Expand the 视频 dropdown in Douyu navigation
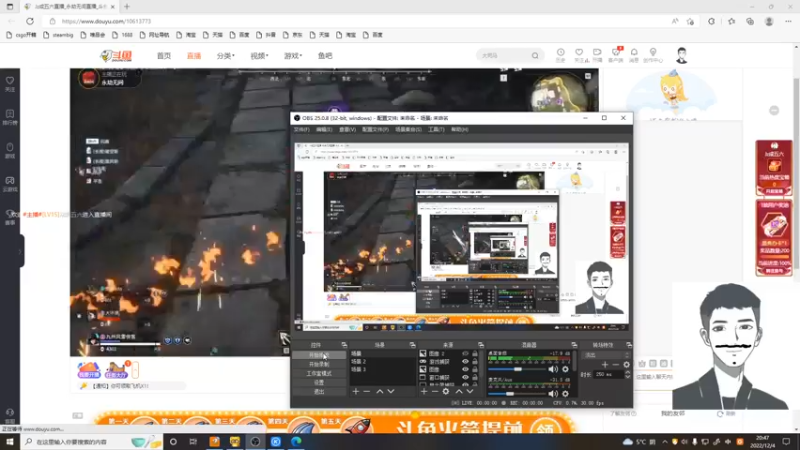 coord(259,56)
